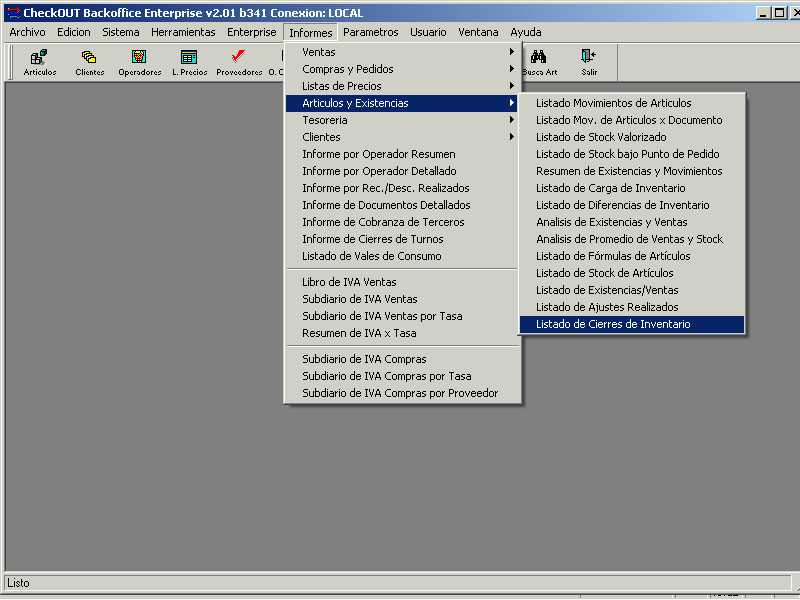Open Listado de Stock de Artículos
Viewport: 800px width, 600px height.
click(632, 273)
